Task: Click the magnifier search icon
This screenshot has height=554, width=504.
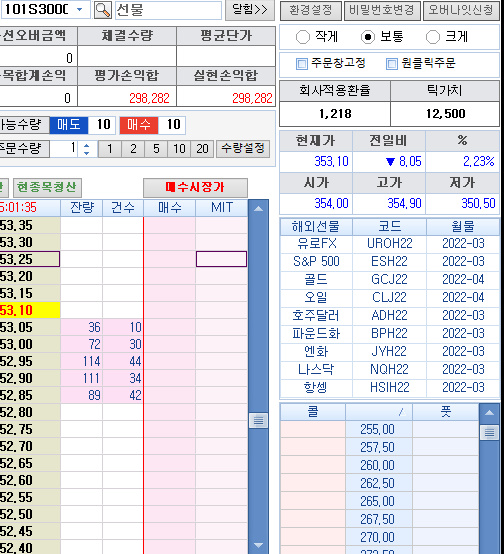Action: pyautogui.click(x=103, y=10)
